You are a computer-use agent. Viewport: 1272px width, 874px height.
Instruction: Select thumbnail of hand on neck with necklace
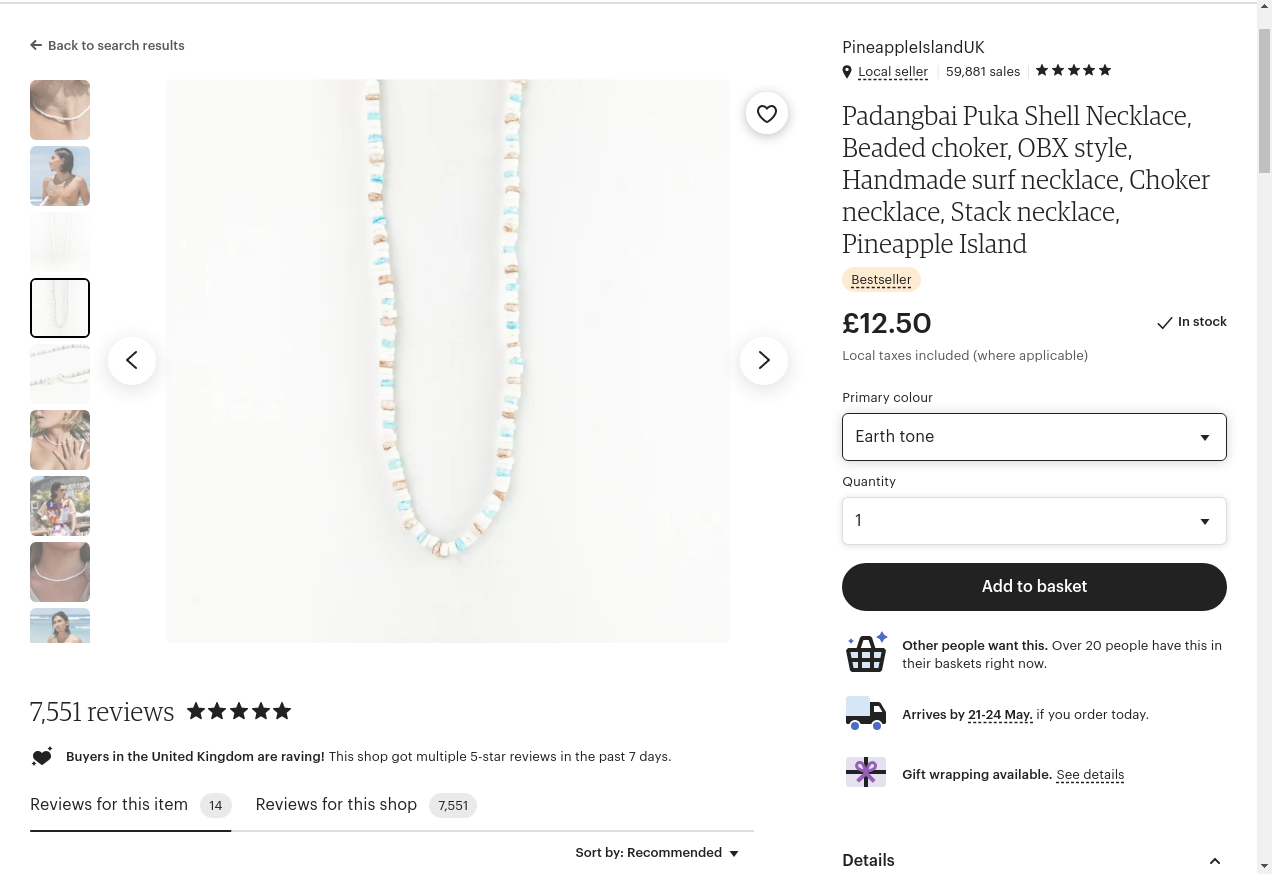60,440
